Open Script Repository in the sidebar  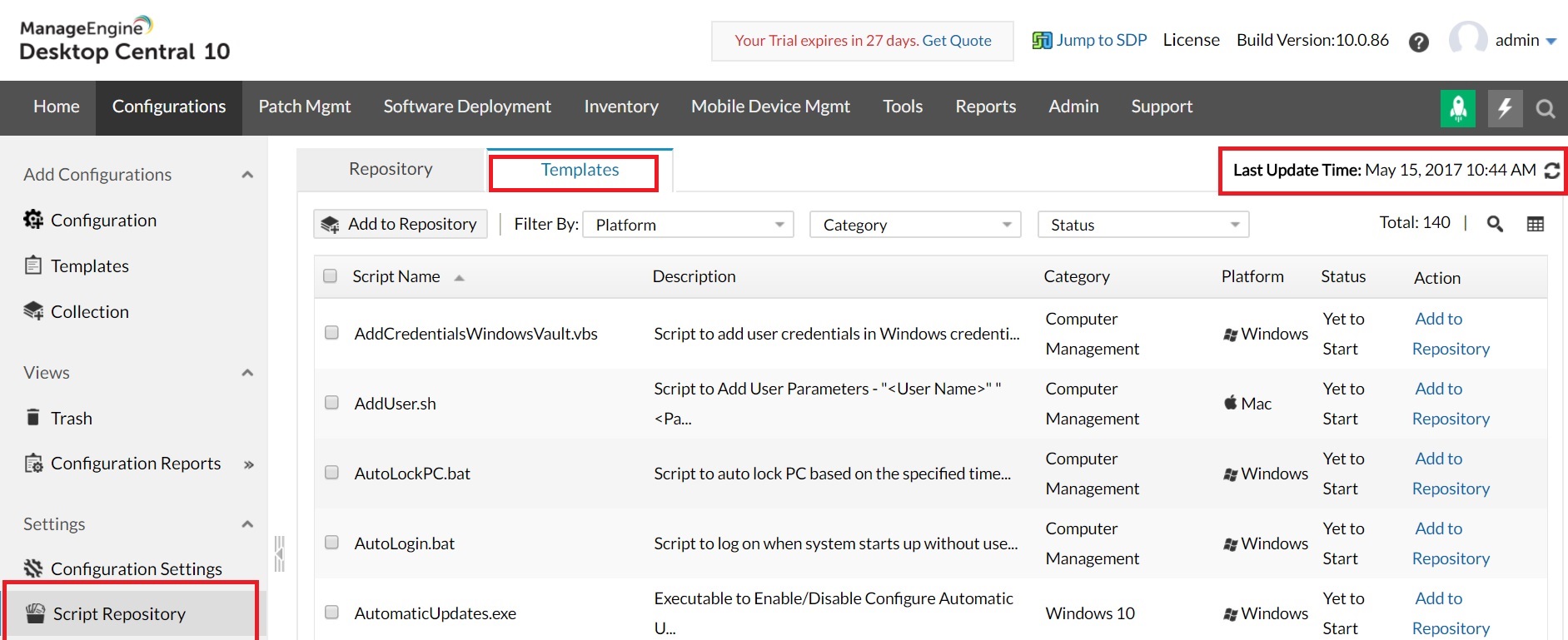119,614
